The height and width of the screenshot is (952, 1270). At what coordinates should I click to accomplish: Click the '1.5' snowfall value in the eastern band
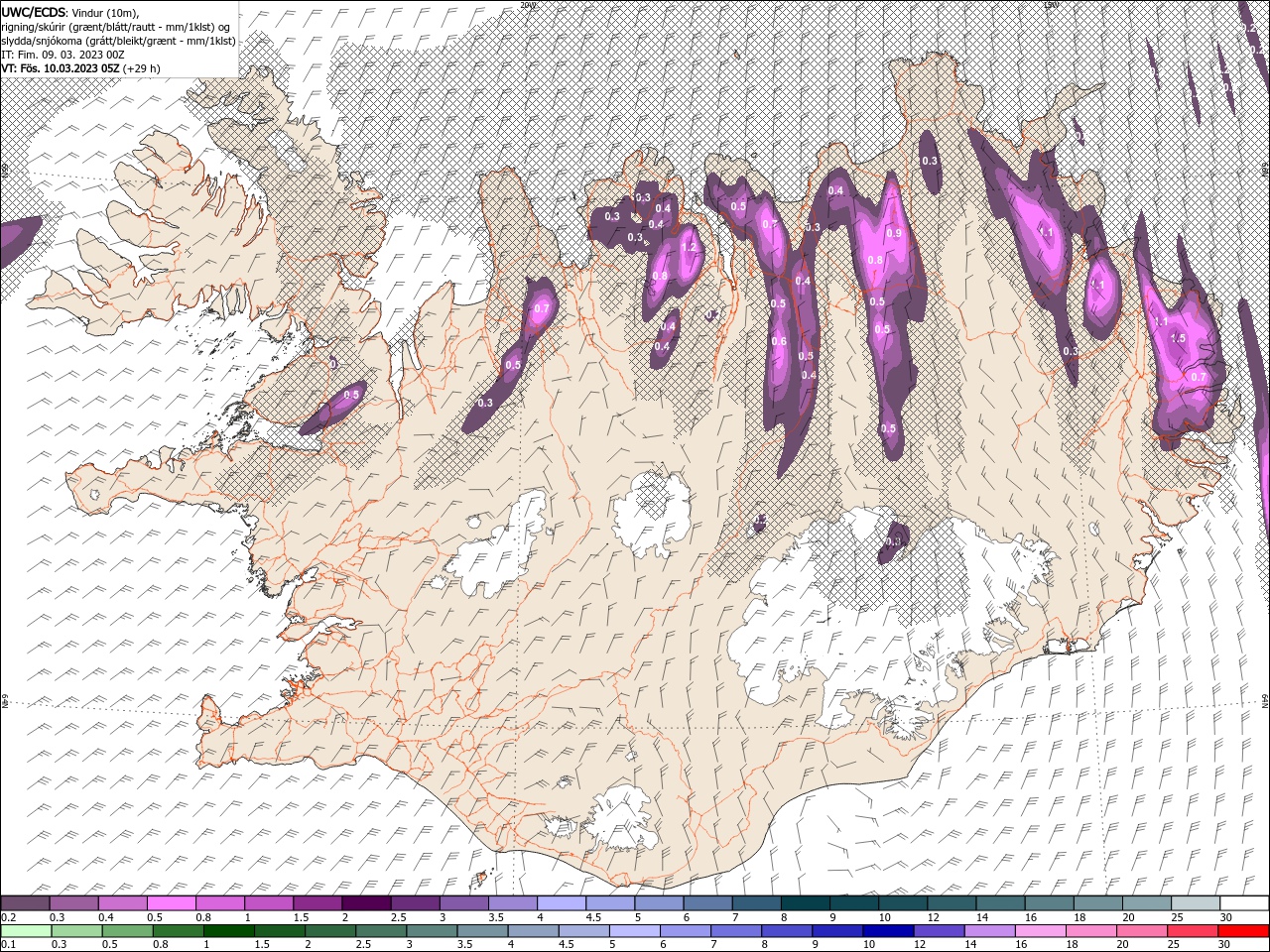click(1178, 338)
